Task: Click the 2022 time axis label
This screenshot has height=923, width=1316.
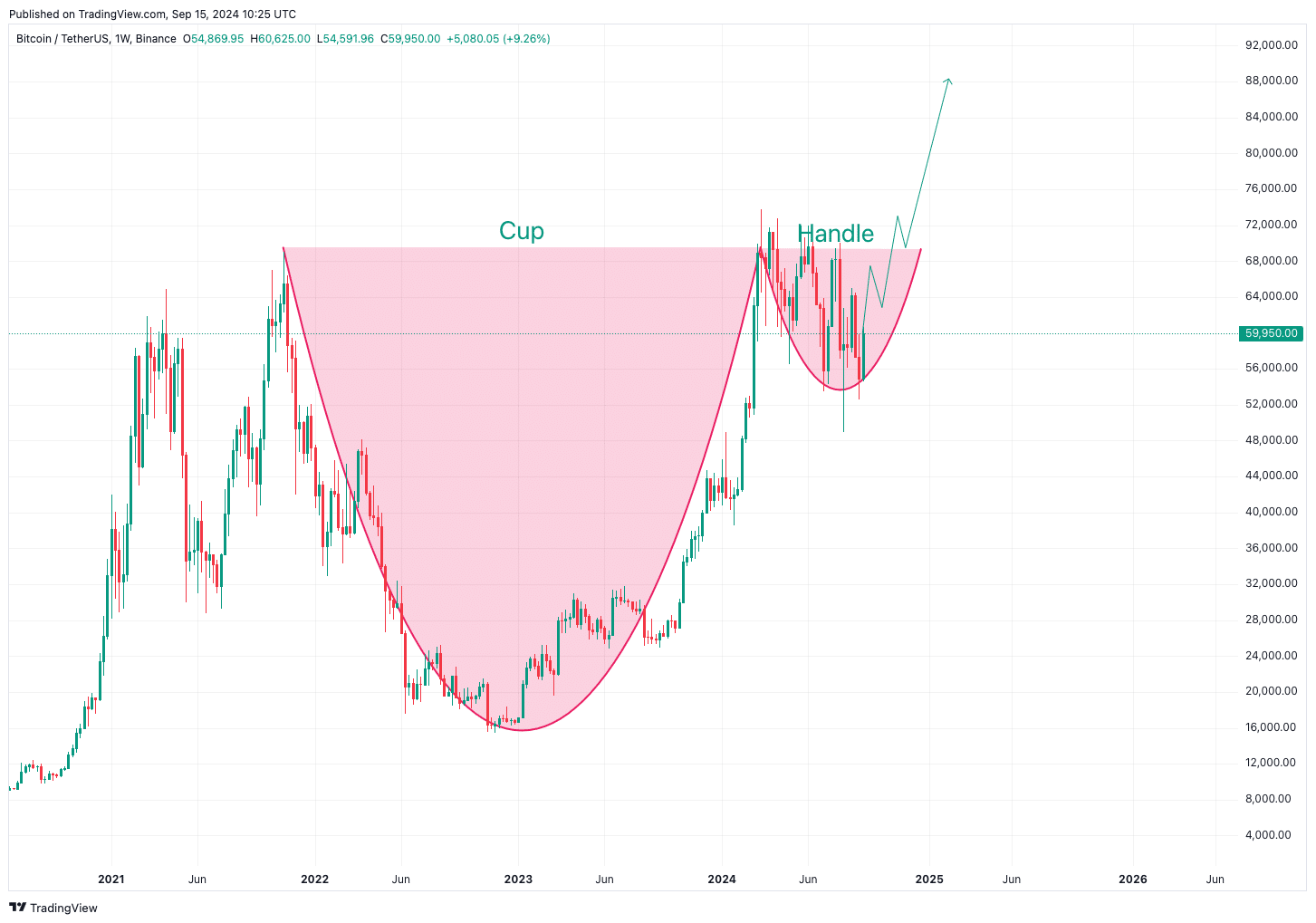Action: [x=314, y=880]
